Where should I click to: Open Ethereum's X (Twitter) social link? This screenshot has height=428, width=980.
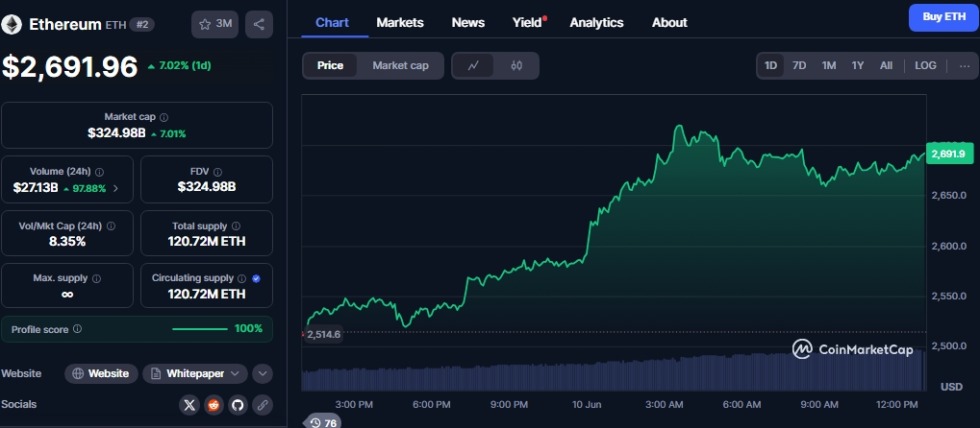point(190,405)
